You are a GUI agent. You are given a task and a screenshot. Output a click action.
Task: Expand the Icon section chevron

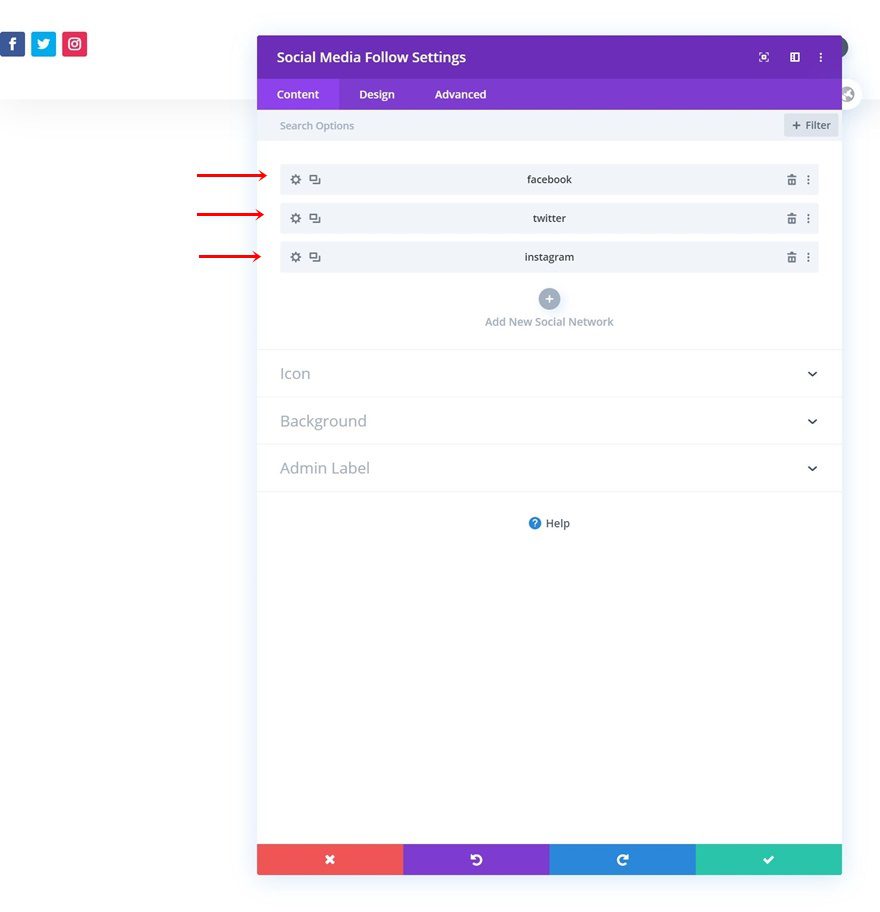click(x=813, y=374)
